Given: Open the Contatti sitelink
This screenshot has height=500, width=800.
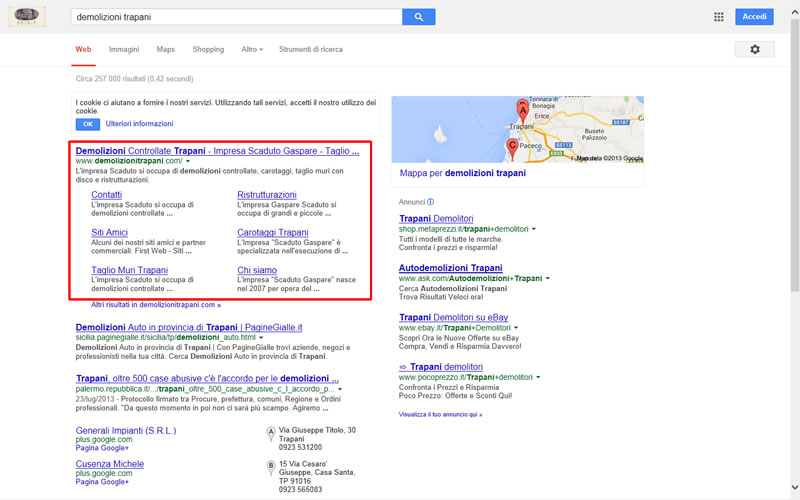Looking at the screenshot, I should pyautogui.click(x=107, y=195).
